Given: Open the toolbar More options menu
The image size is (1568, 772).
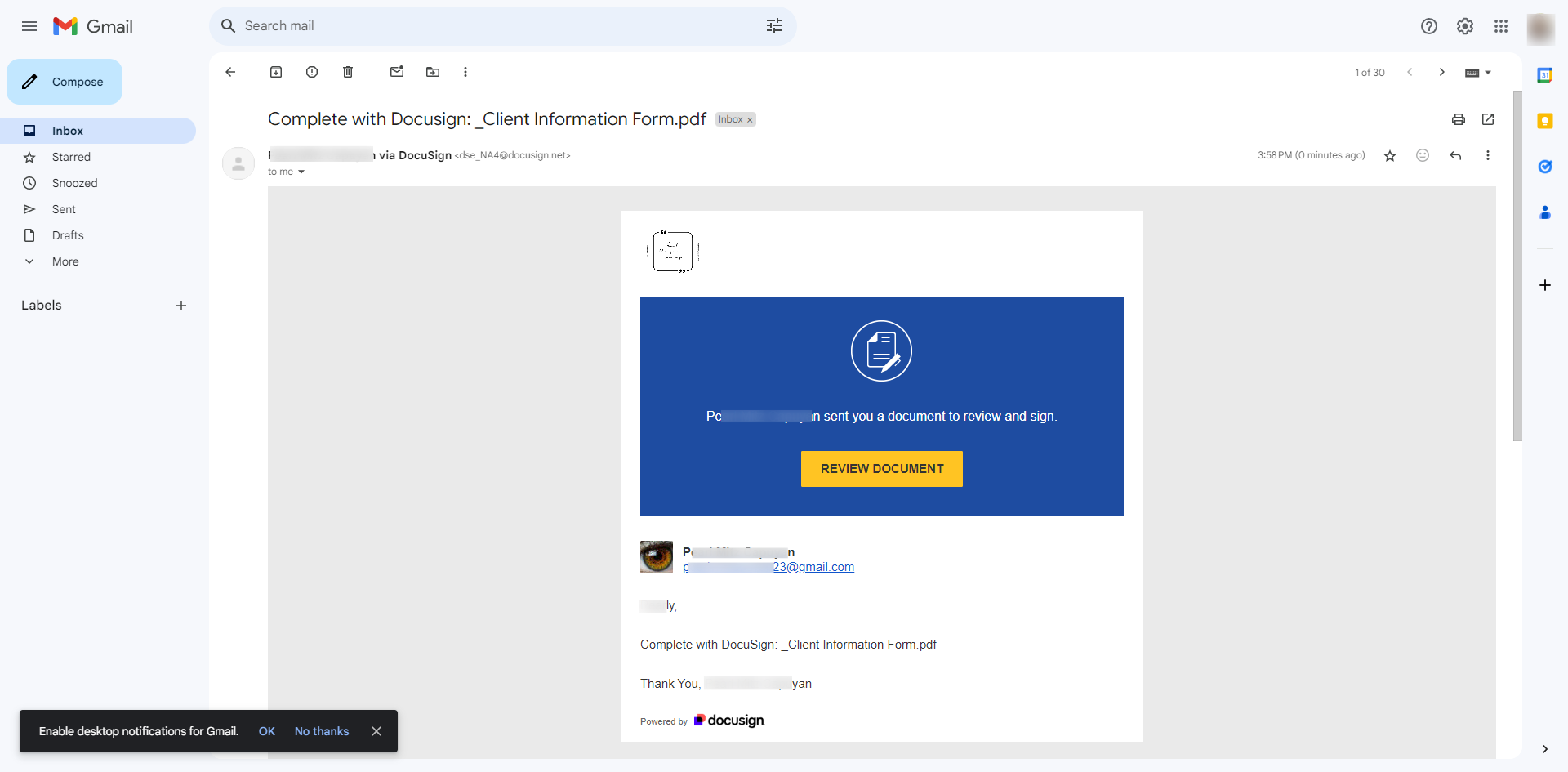Looking at the screenshot, I should 465,72.
